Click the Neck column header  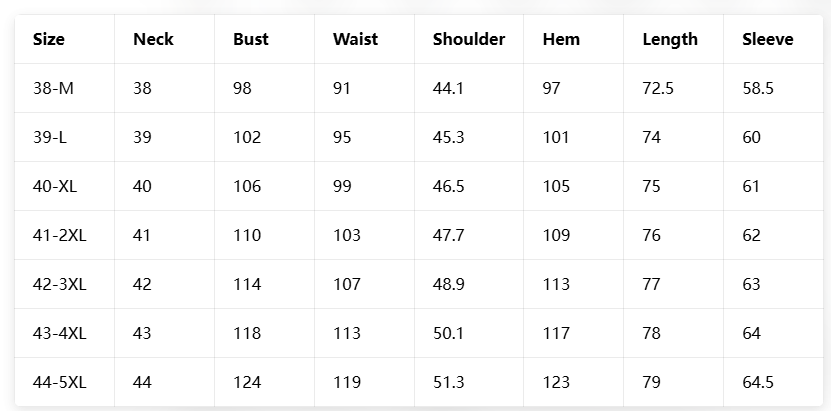(x=153, y=40)
